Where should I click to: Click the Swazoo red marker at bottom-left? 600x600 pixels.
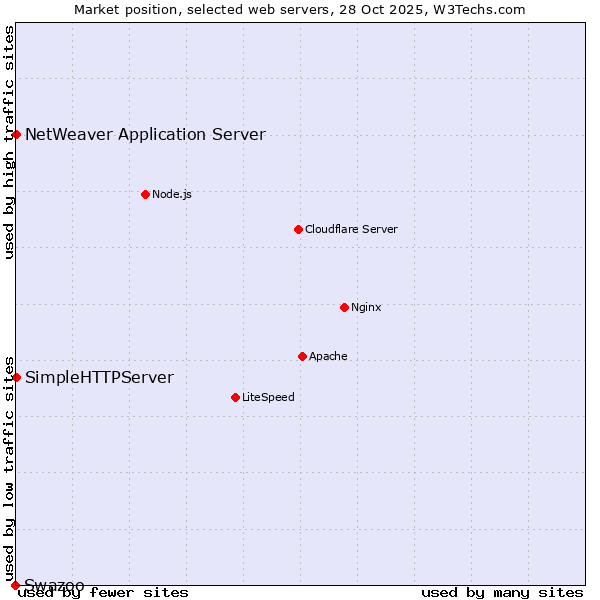click(x=16, y=585)
